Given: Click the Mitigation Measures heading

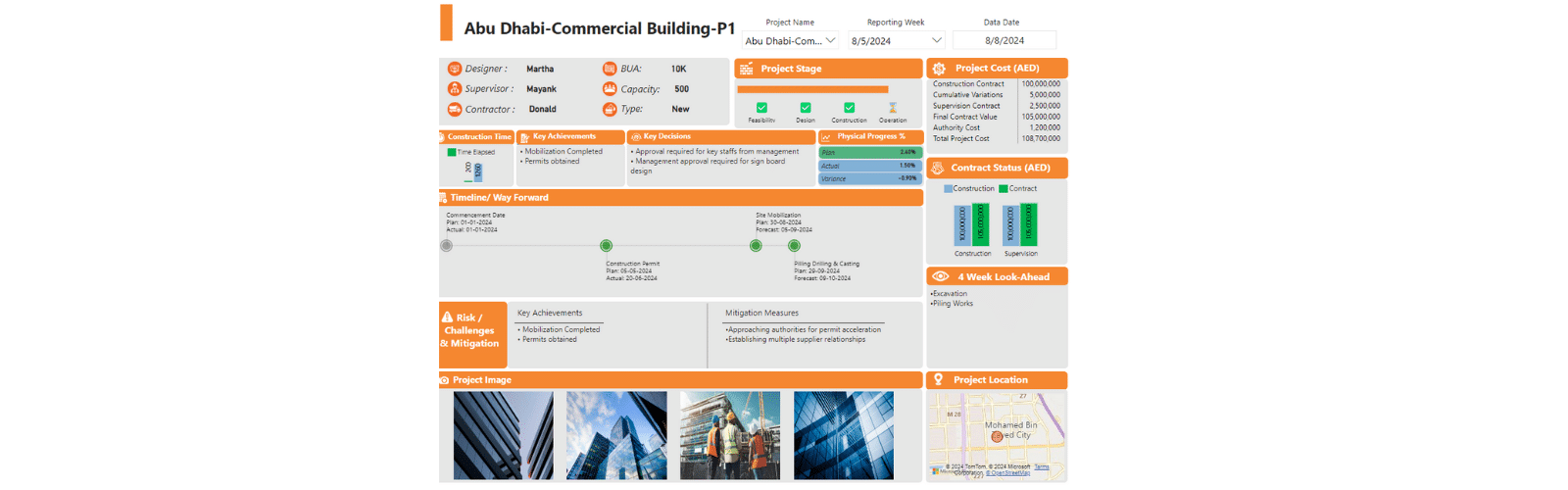Looking at the screenshot, I should (761, 314).
